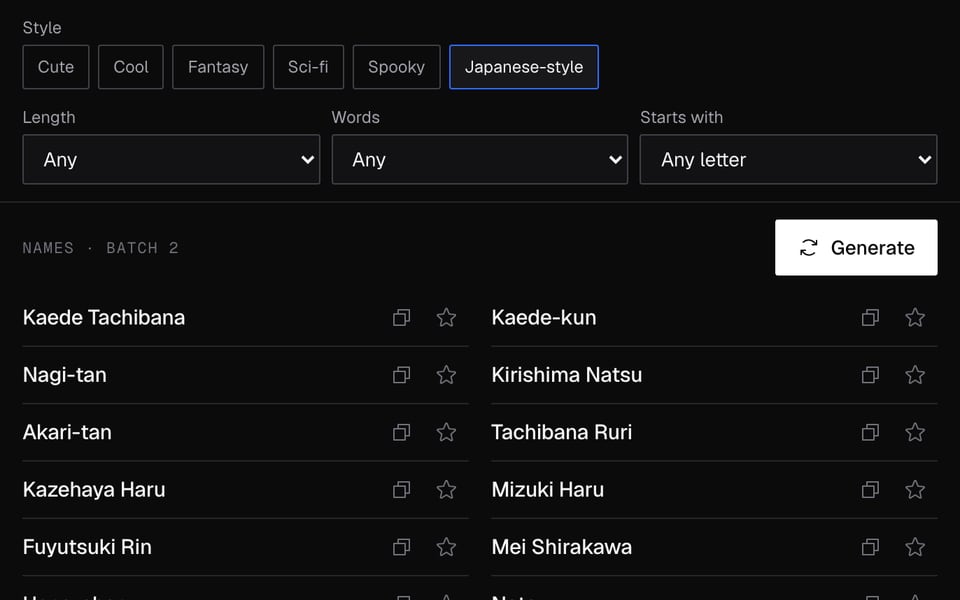
Task: Copy the name Nagi-tan
Action: (402, 375)
